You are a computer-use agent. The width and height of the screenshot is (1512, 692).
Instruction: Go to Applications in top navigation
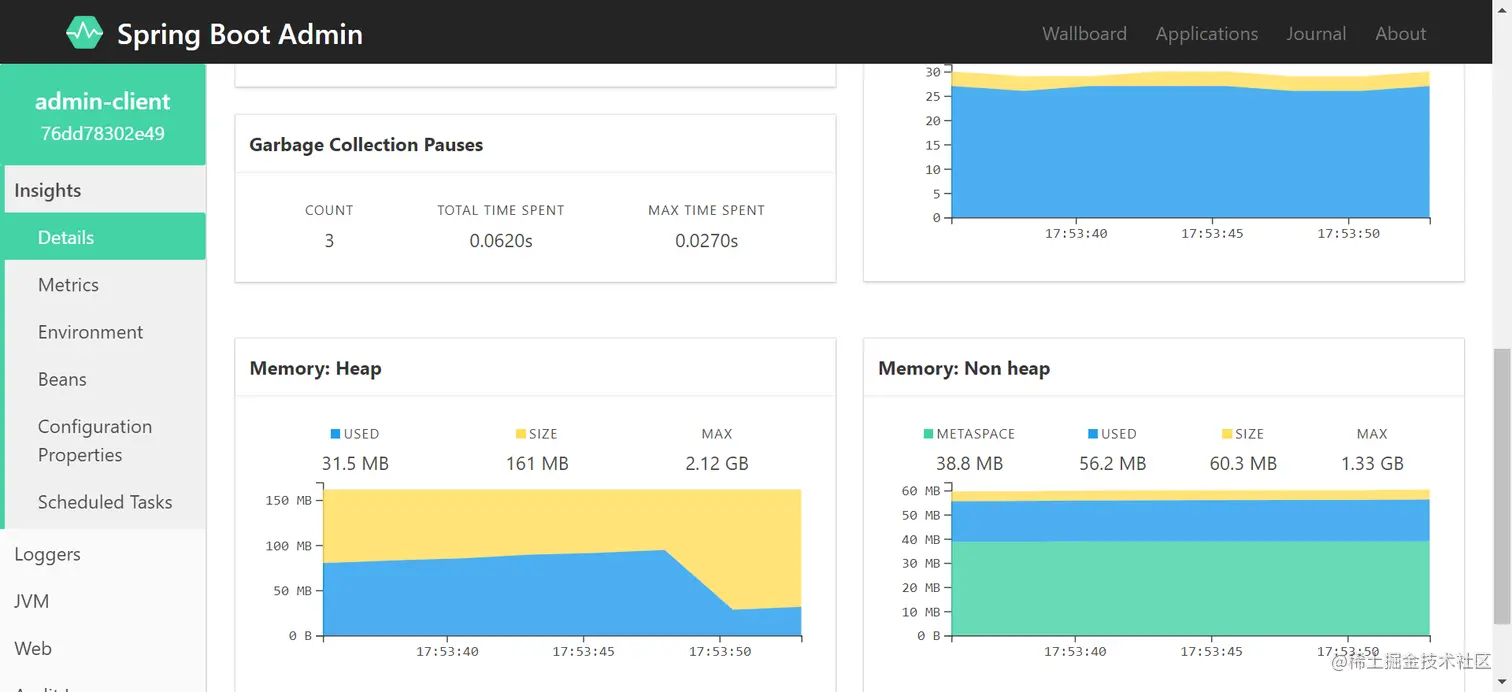tap(1206, 33)
